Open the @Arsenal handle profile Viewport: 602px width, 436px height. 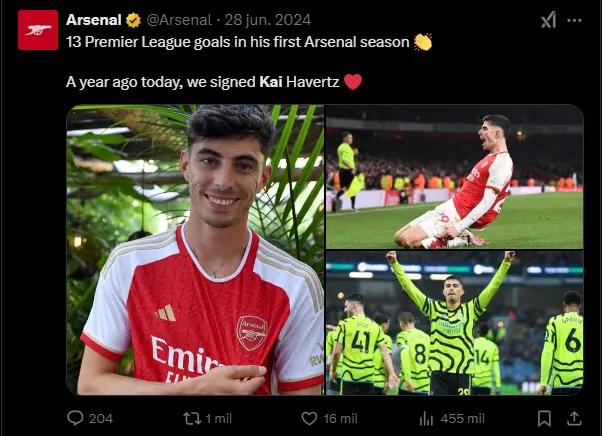point(179,20)
